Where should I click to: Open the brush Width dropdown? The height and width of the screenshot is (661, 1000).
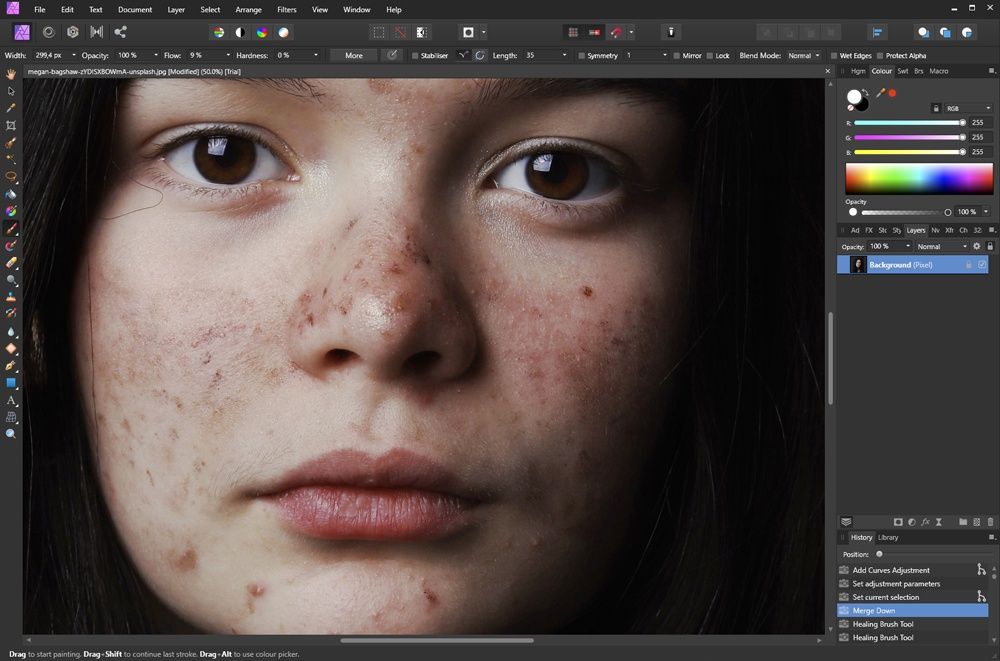(74, 56)
